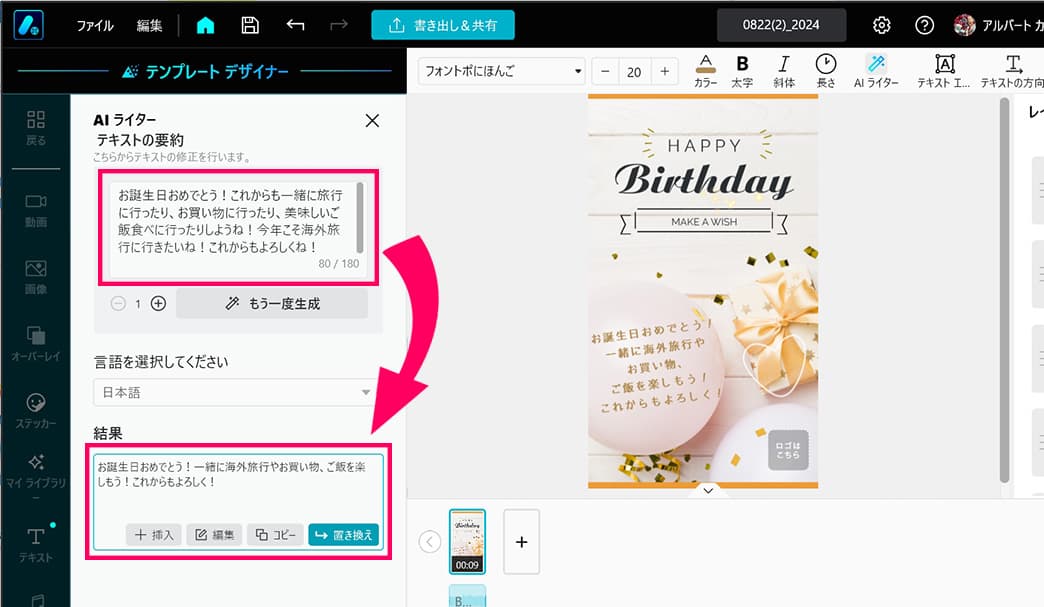Click the もう一度生成 button
The height and width of the screenshot is (607, 1044).
[272, 304]
